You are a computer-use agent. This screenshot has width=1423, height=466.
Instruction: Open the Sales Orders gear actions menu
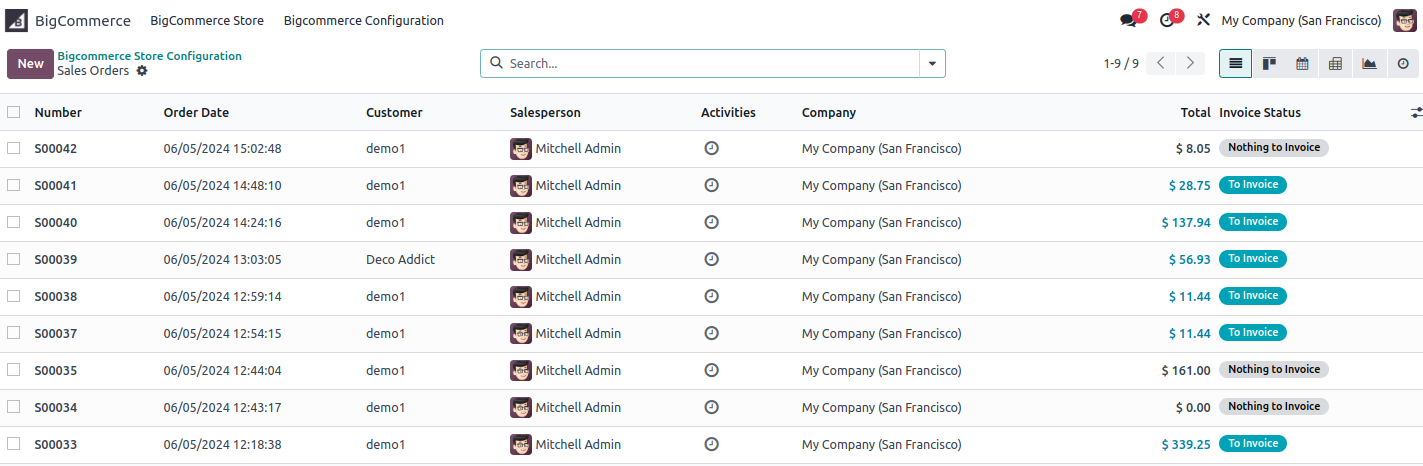coord(142,71)
